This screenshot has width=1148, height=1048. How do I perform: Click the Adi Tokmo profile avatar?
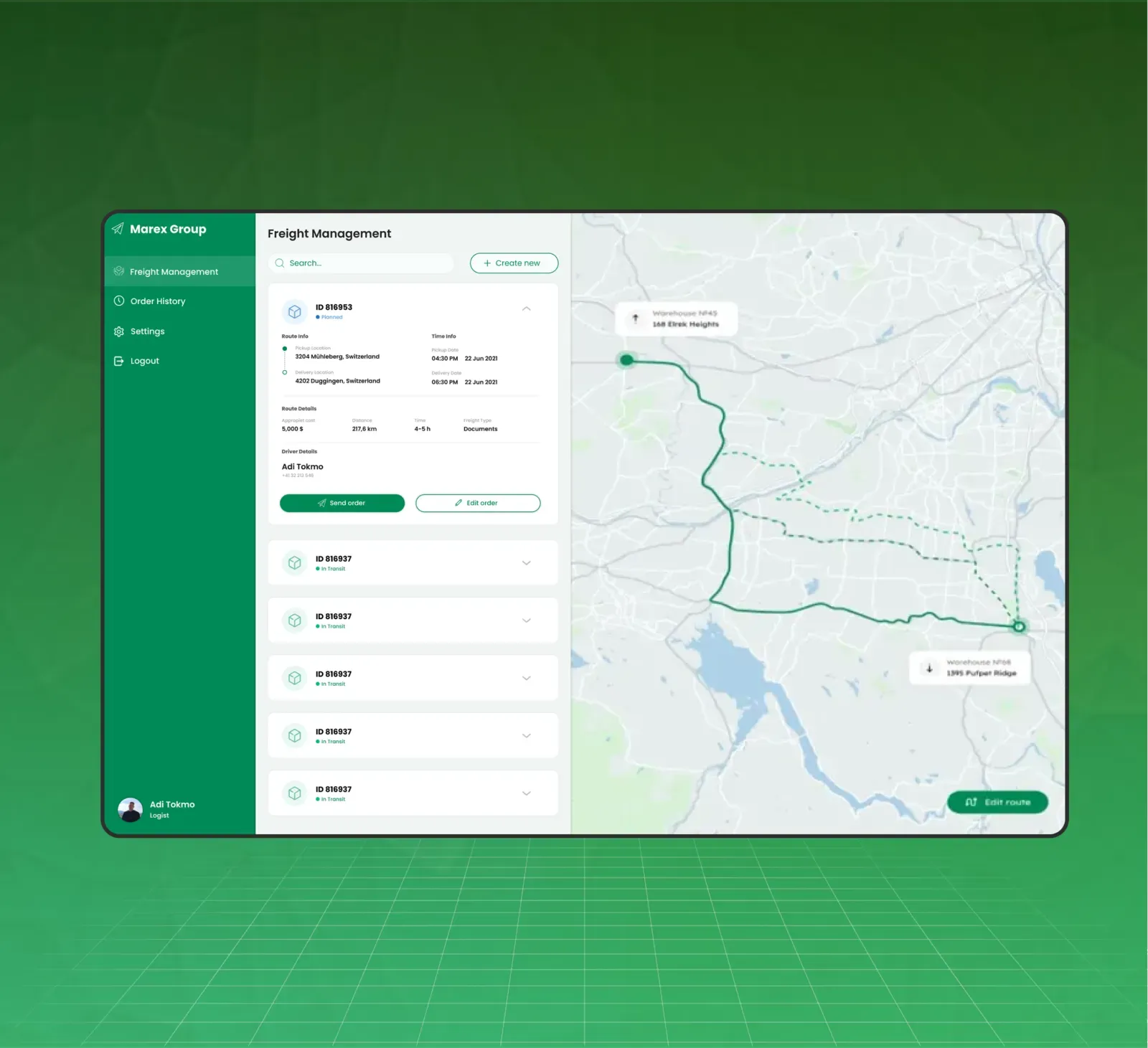pyautogui.click(x=130, y=809)
